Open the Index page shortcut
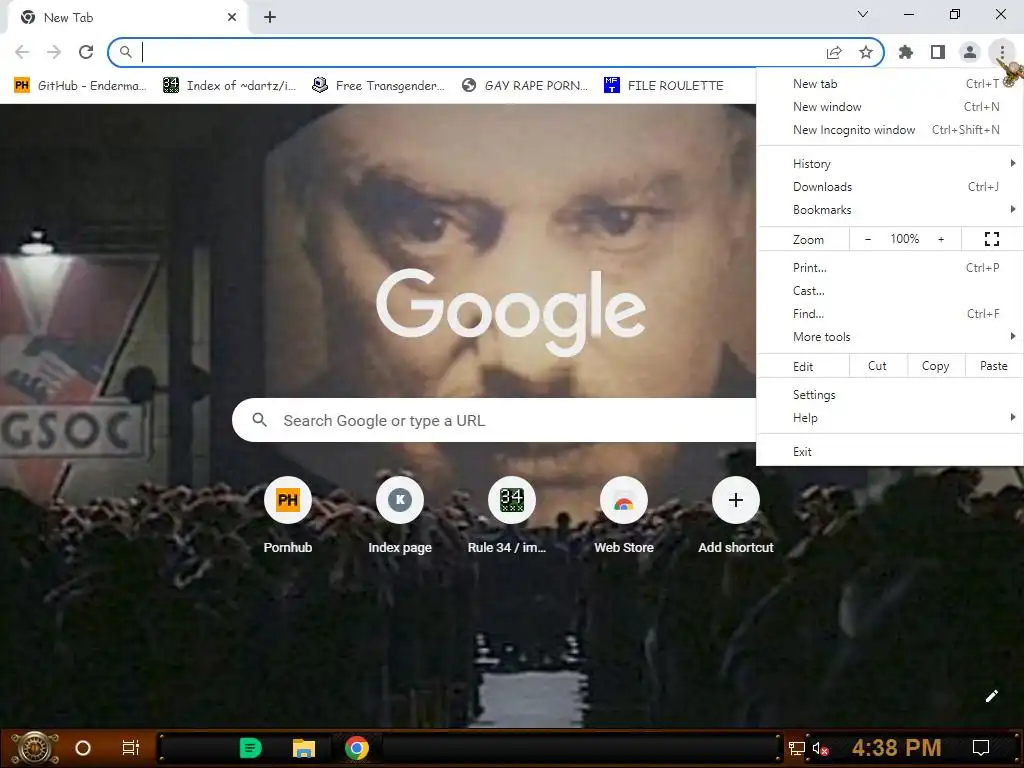This screenshot has width=1024, height=768. (400, 516)
